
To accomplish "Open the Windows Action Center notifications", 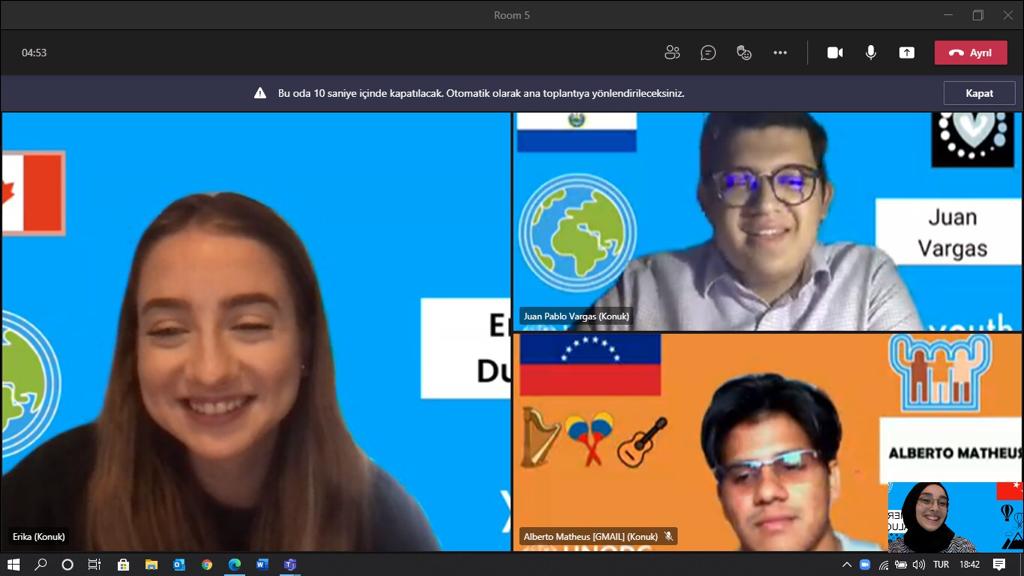I will (999, 564).
